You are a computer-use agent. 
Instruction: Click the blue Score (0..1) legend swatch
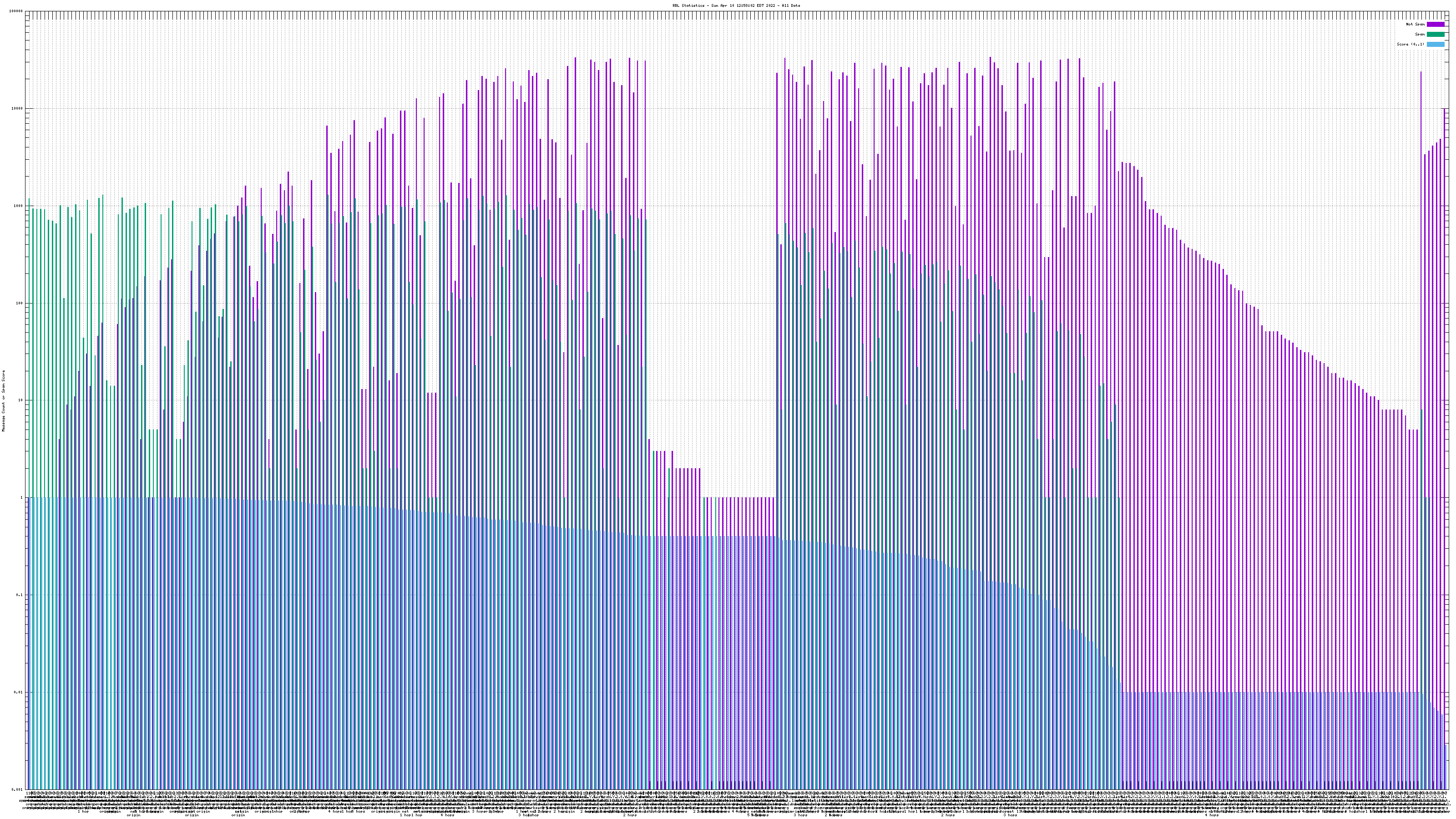[1435, 44]
